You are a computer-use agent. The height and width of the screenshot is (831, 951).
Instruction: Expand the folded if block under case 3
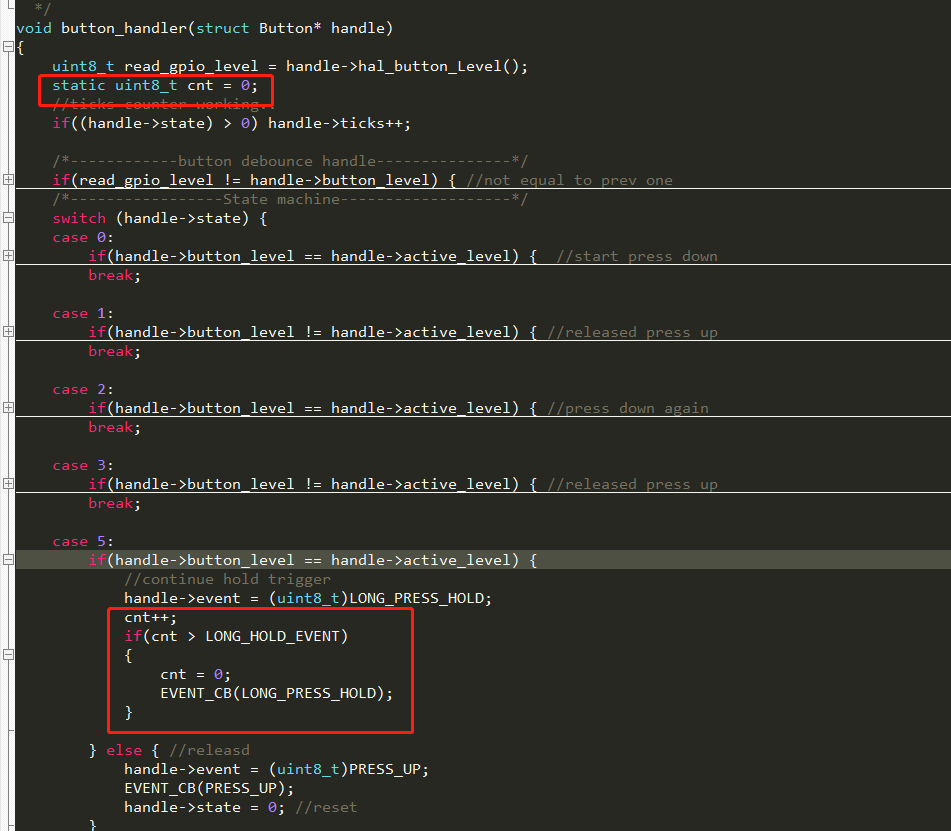[8, 483]
